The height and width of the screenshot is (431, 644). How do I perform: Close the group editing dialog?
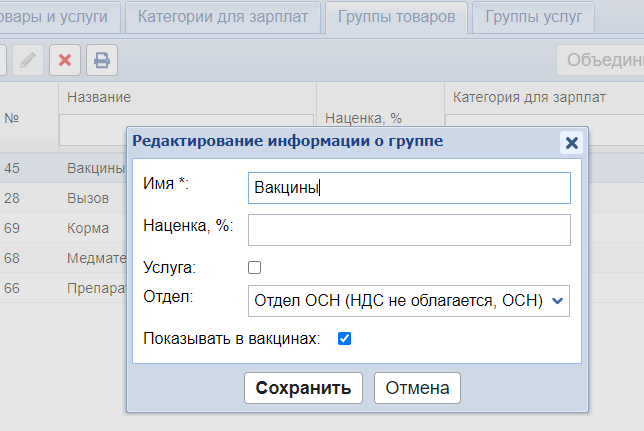pyautogui.click(x=572, y=142)
